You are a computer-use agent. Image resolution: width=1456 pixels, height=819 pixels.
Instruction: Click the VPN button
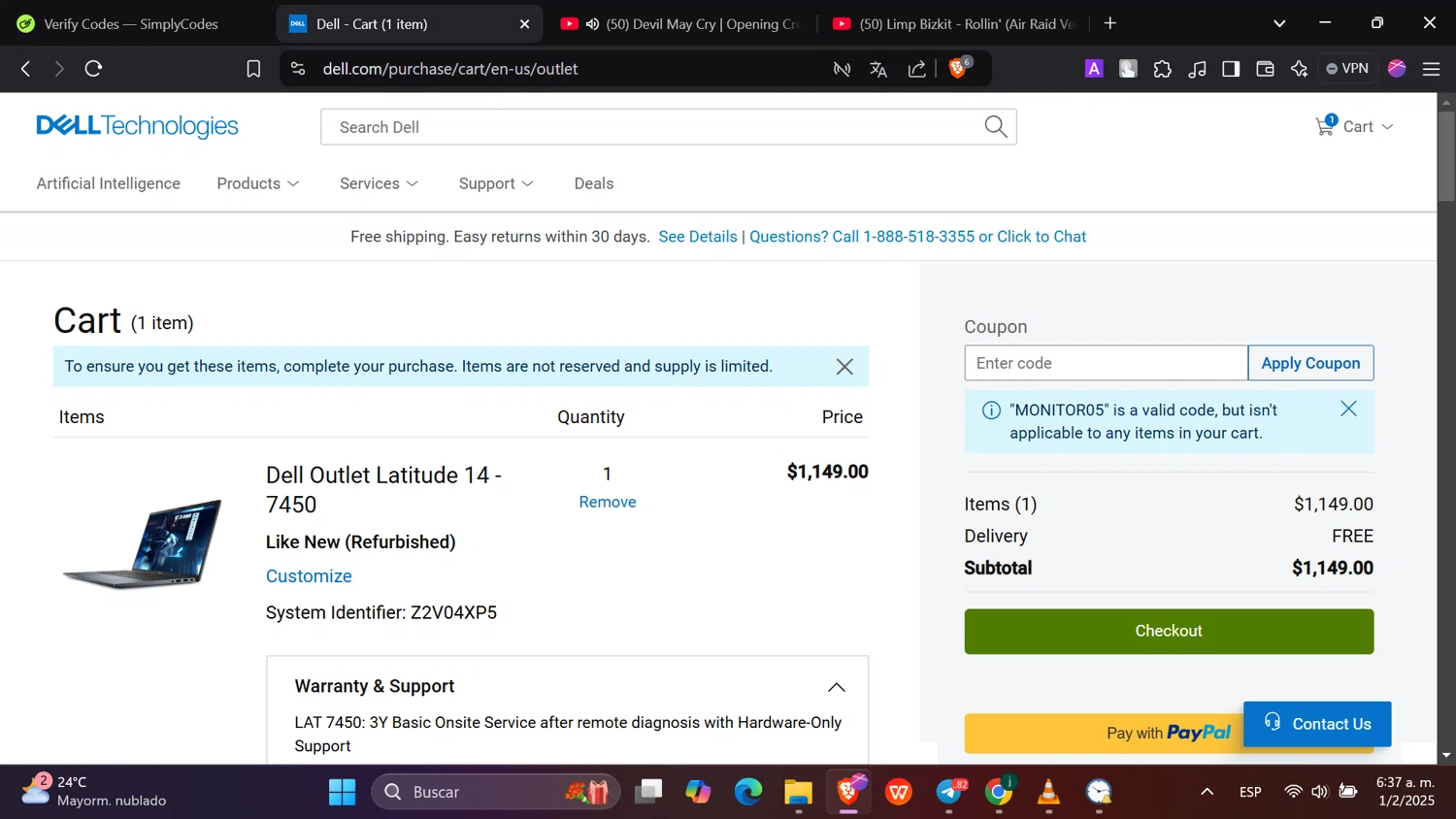click(x=1347, y=69)
